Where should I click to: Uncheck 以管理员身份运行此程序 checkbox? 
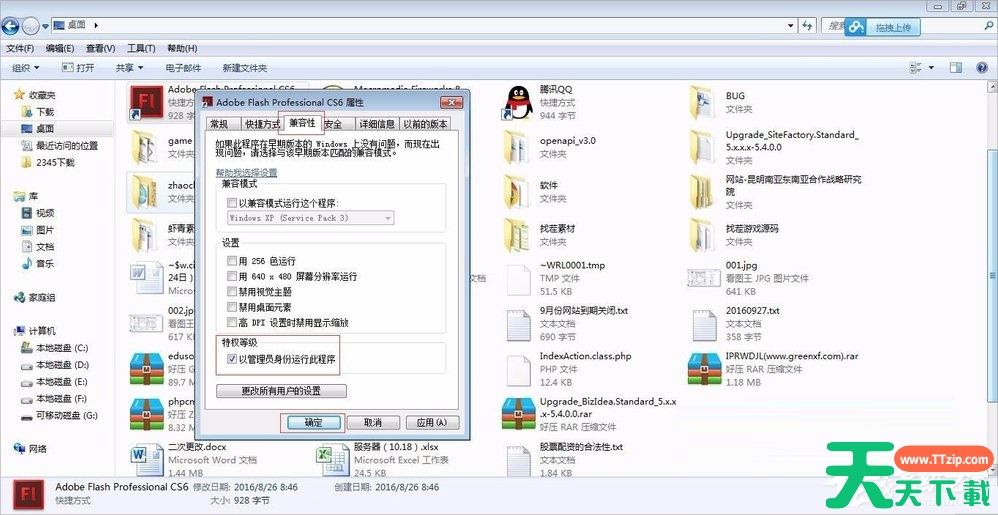pos(233,359)
